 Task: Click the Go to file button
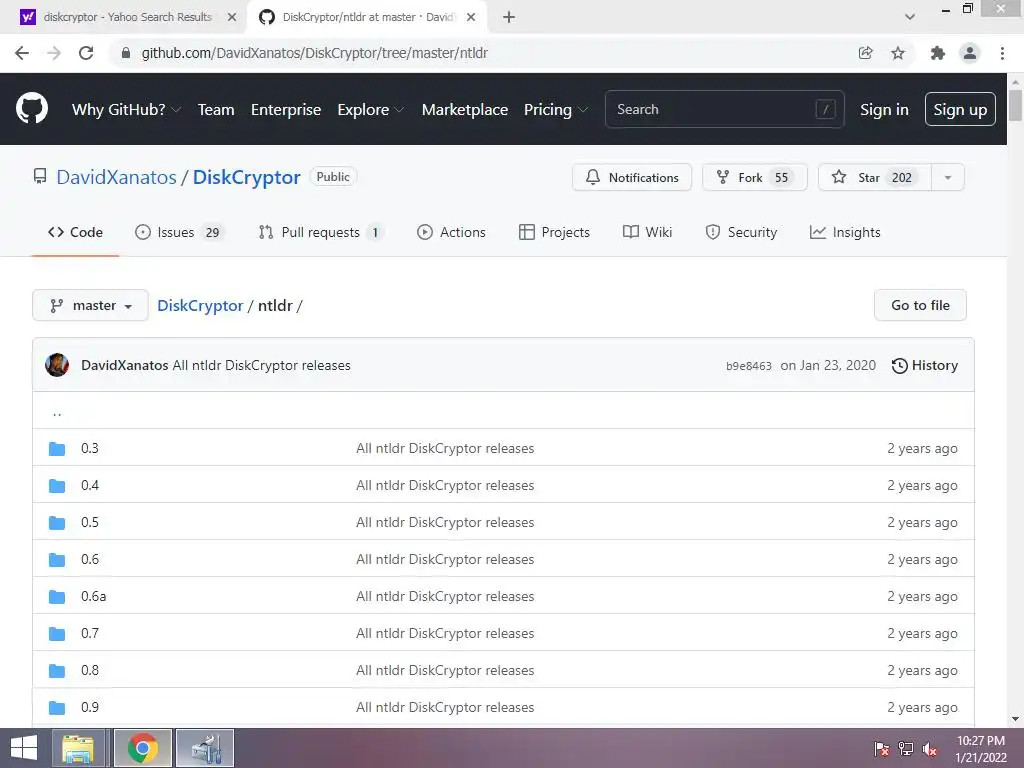(x=920, y=305)
